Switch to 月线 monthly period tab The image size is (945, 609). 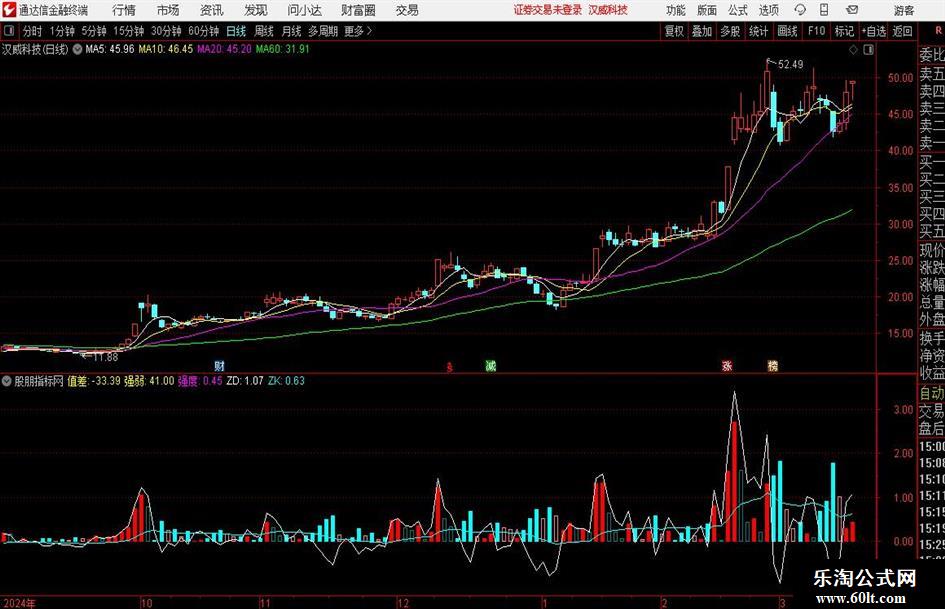click(292, 31)
